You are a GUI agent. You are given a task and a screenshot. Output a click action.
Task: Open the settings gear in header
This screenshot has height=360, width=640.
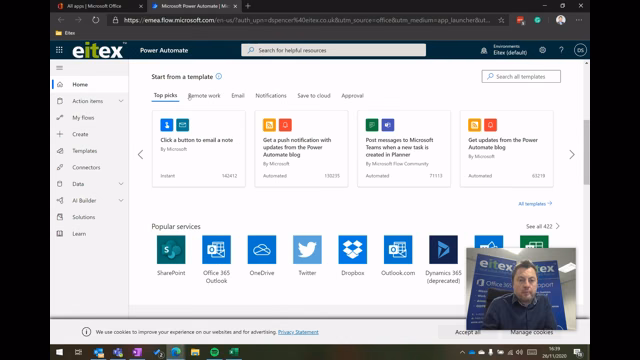click(542, 50)
